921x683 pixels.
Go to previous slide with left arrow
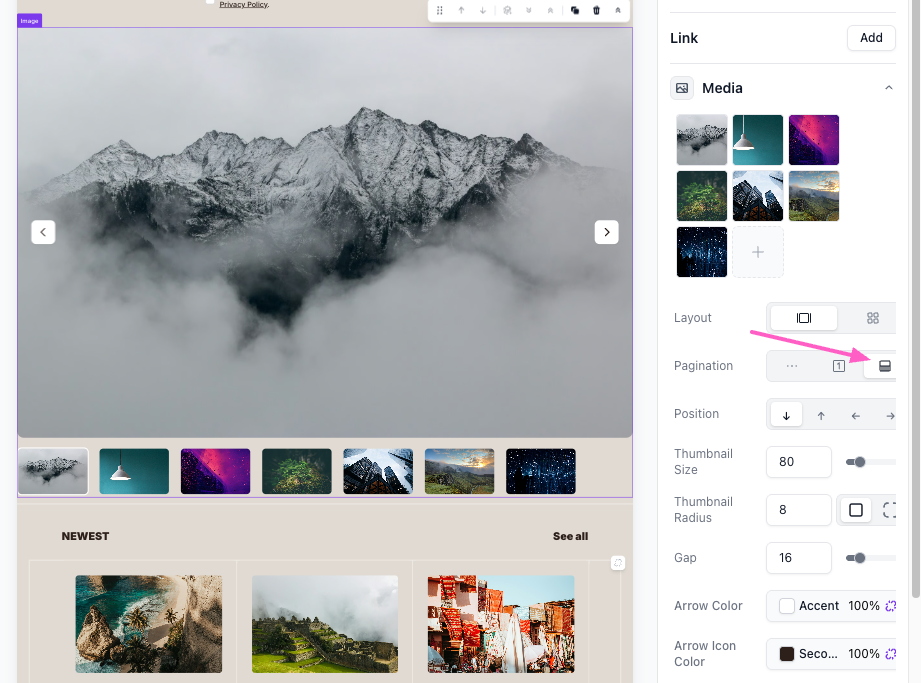click(43, 232)
